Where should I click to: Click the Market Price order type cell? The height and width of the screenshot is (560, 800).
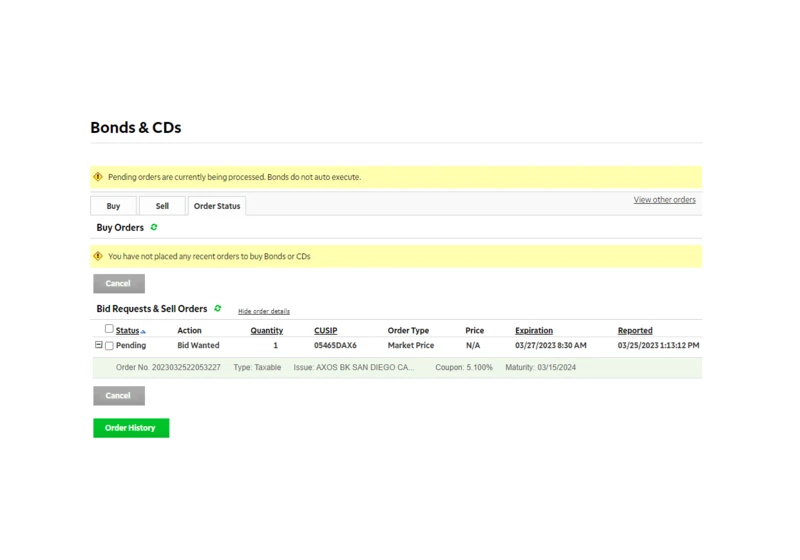pos(411,345)
